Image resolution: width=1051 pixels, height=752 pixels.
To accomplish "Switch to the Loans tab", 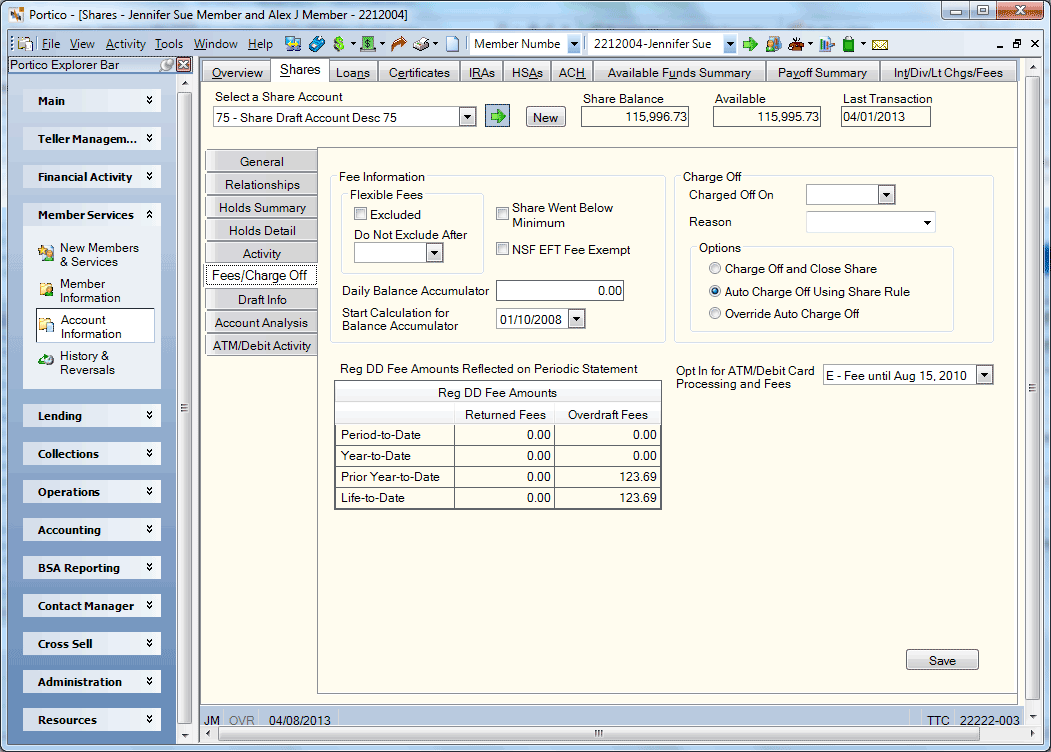I will click(x=353, y=72).
